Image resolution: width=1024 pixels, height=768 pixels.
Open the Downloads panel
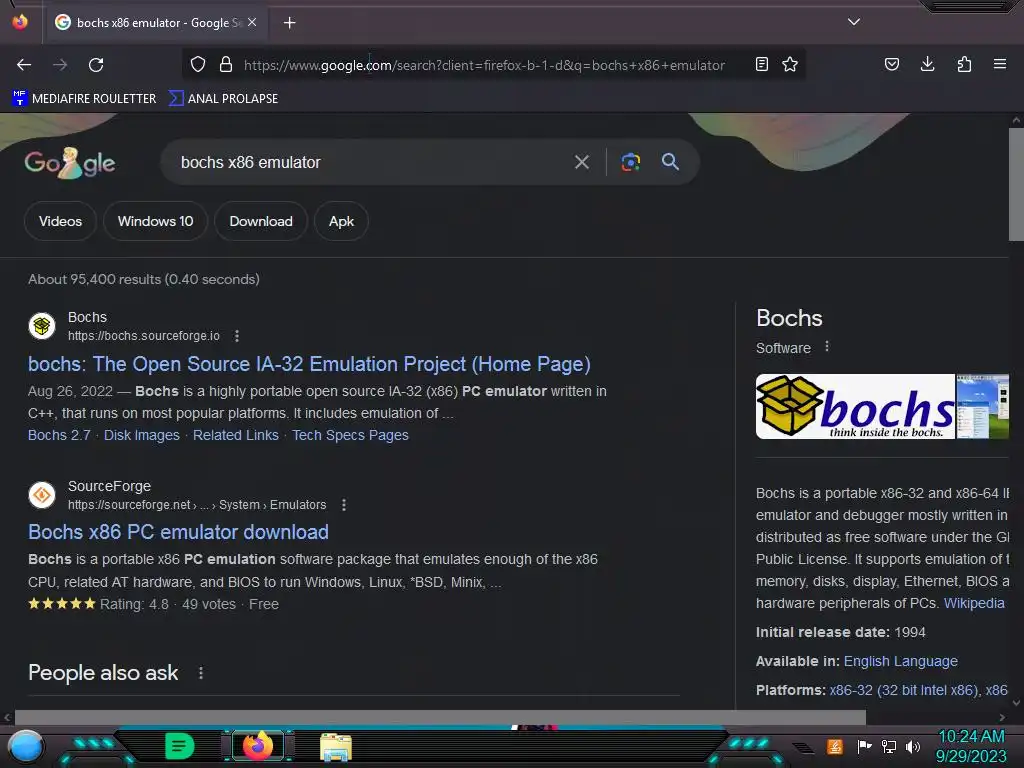927,64
